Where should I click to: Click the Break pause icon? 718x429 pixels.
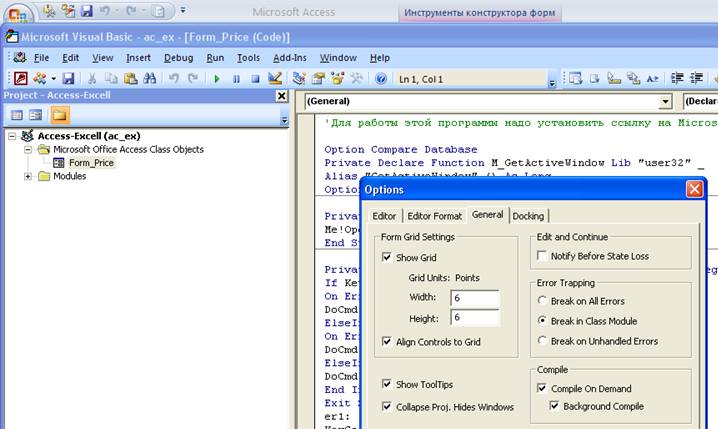pos(236,79)
